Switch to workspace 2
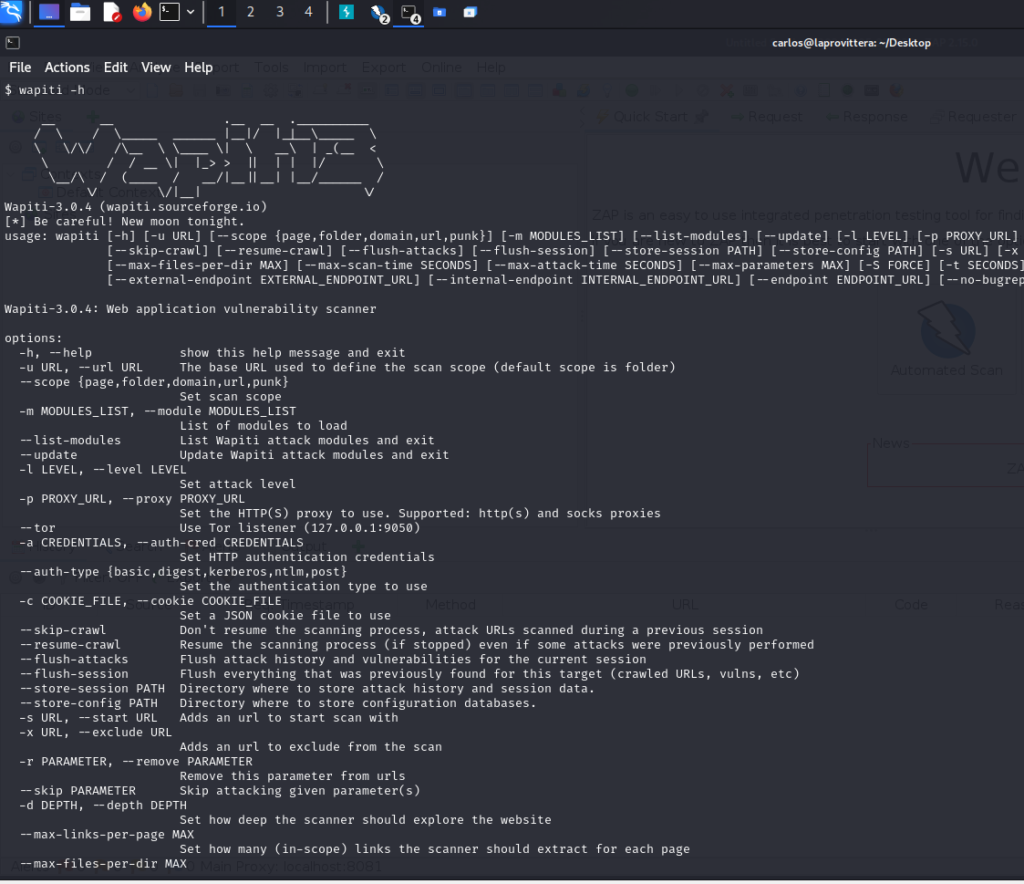 250,12
